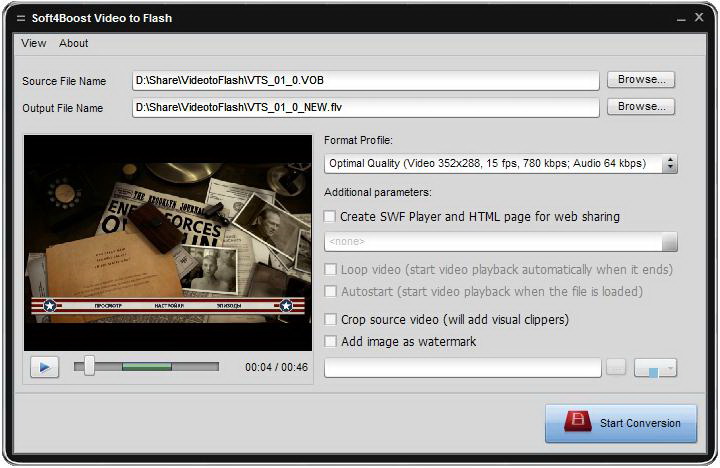Viewport: 720px width, 468px height.
Task: Click the red Flash icon on Start Conversion
Action: (x=577, y=421)
